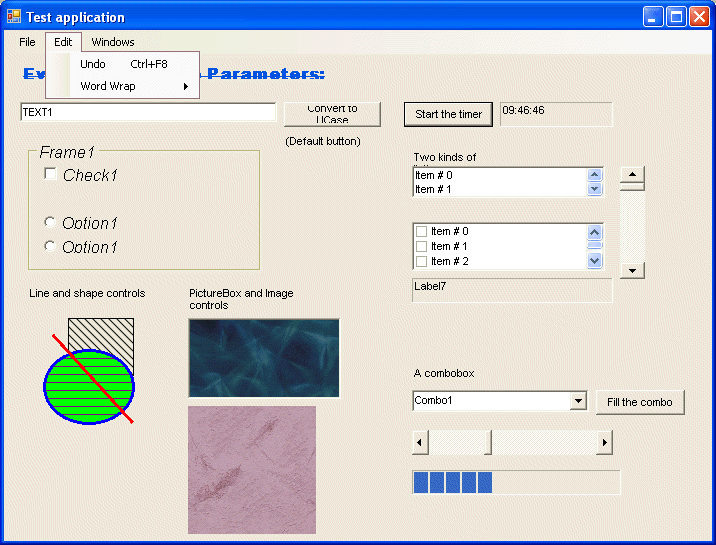Click the blue texture picture box

264,358
